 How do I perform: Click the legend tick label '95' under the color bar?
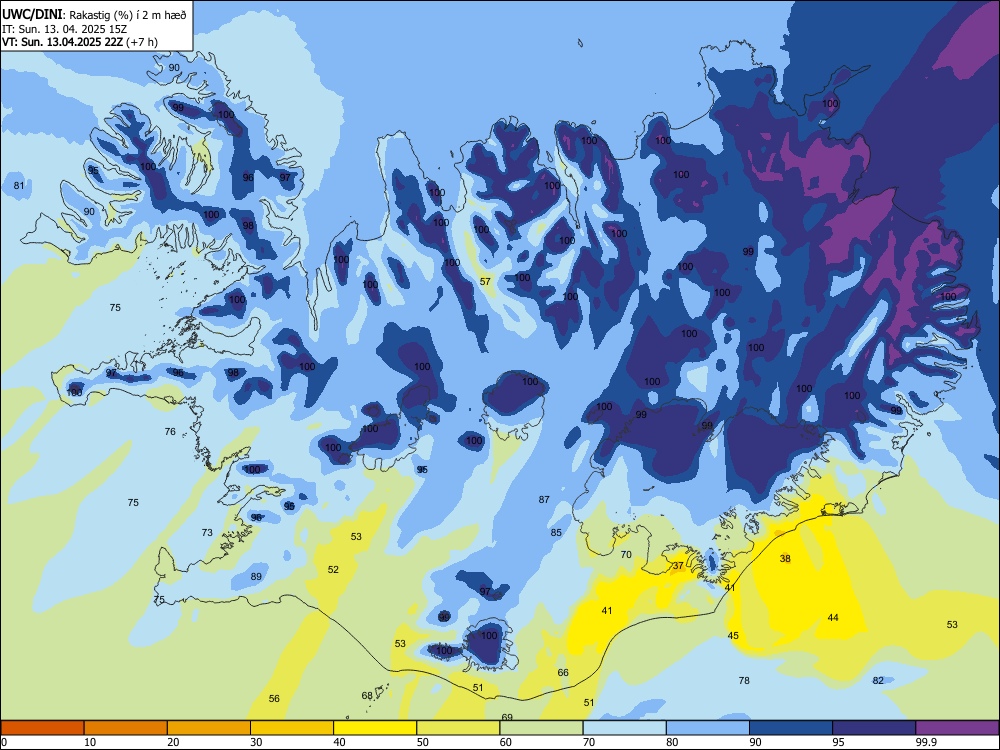(839, 742)
